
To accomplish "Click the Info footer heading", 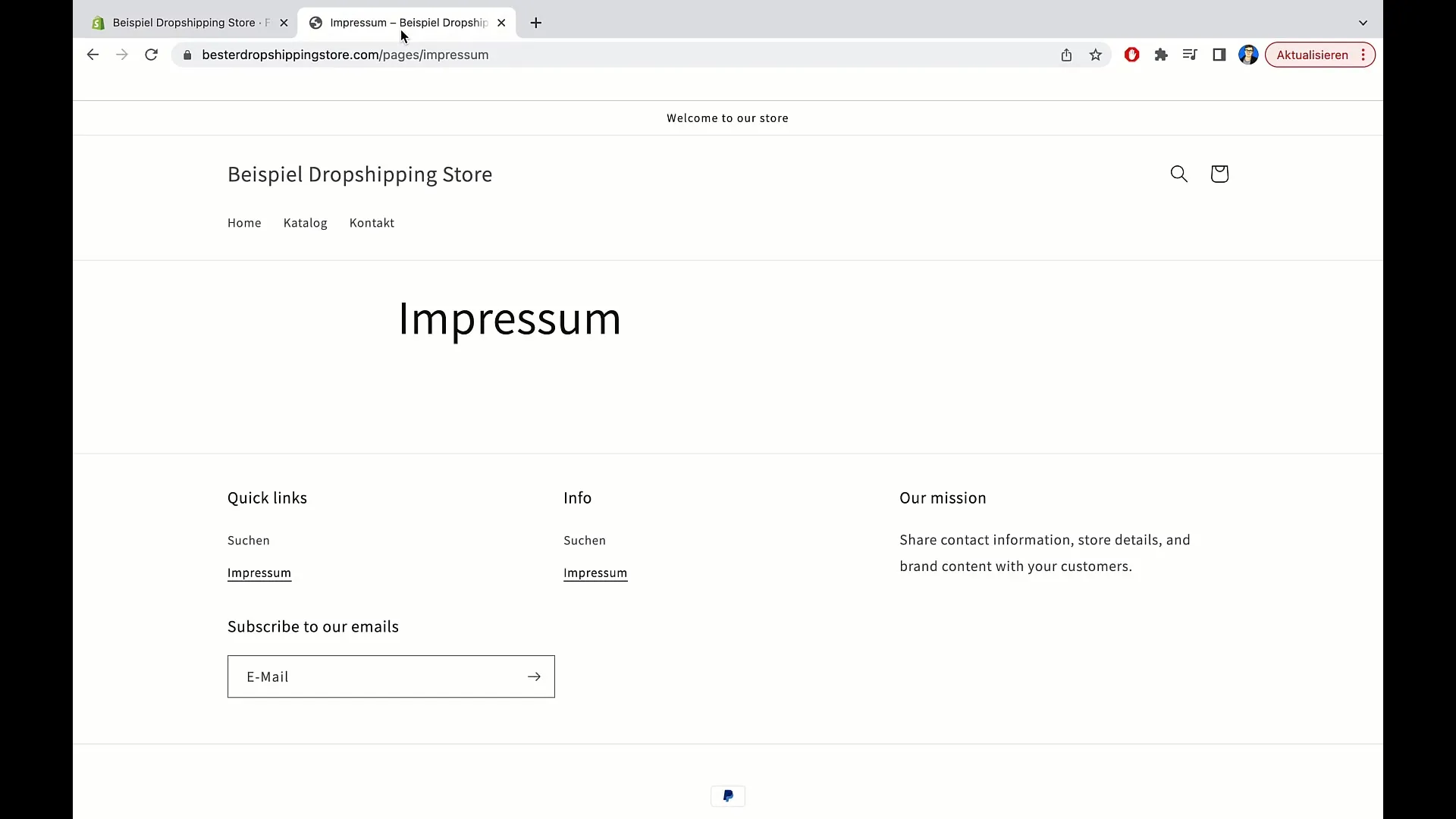I will tap(577, 498).
